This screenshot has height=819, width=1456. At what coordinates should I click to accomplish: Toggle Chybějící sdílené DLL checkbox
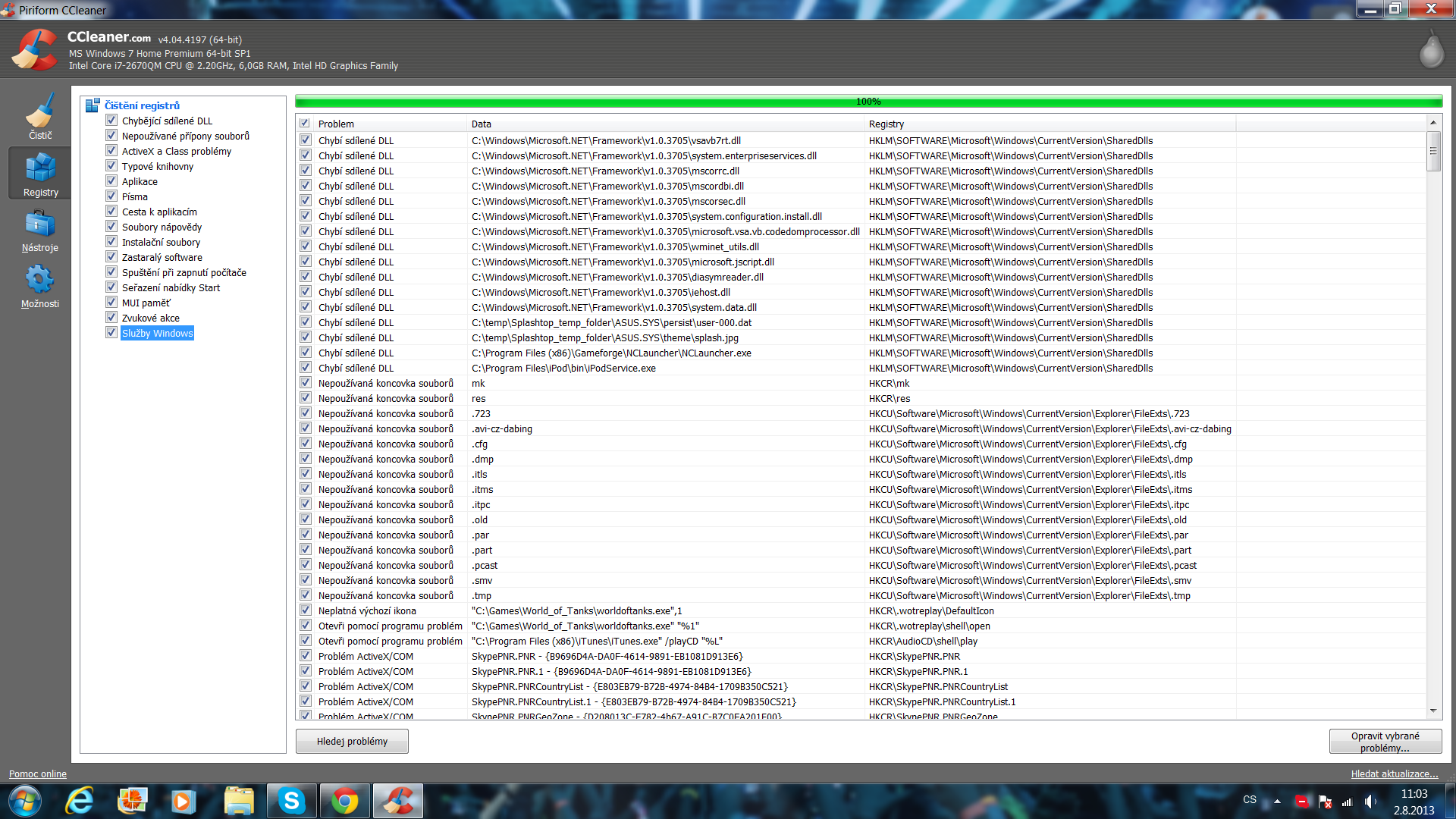pos(111,121)
